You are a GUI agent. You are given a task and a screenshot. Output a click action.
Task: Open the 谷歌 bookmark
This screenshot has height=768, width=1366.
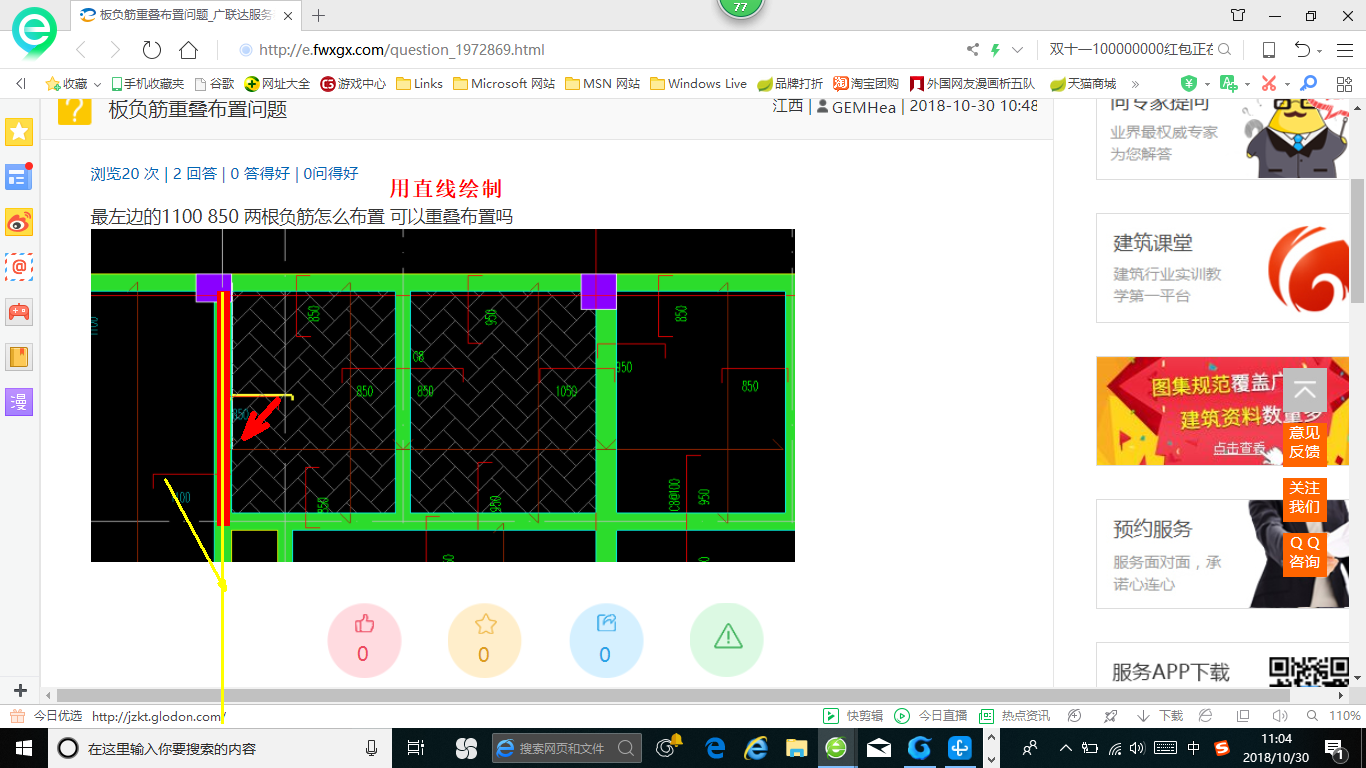click(x=214, y=84)
